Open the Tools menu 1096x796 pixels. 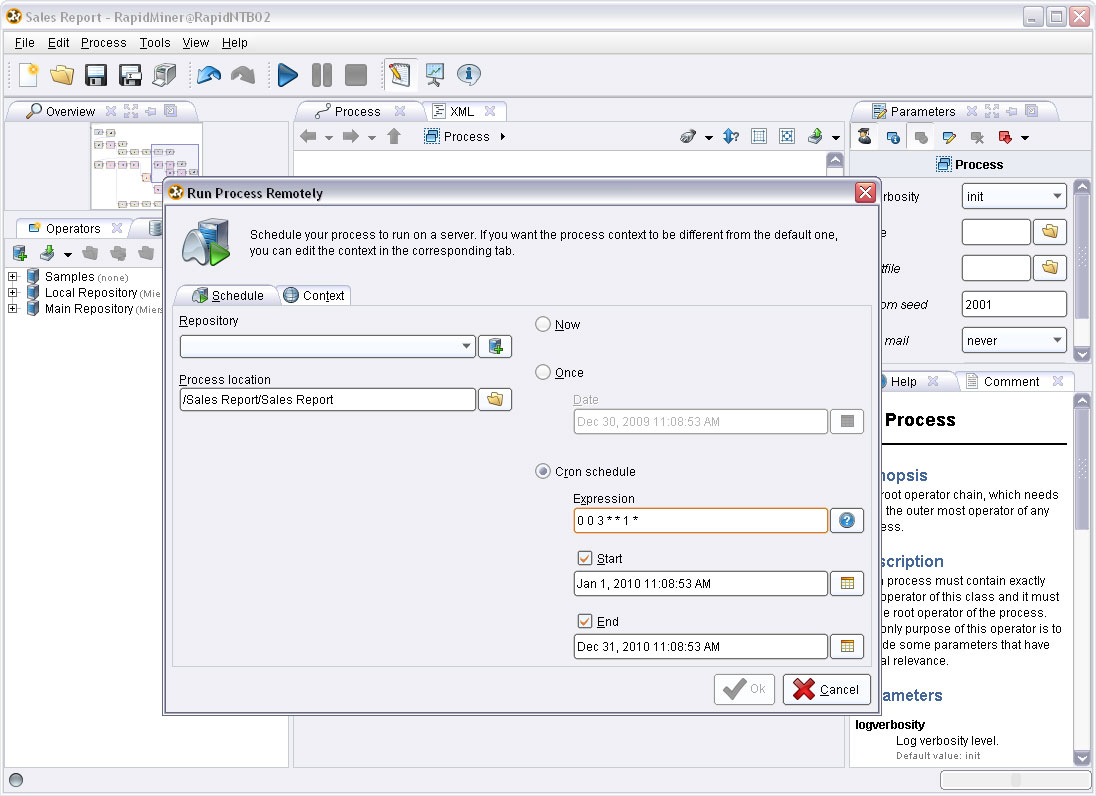click(155, 43)
